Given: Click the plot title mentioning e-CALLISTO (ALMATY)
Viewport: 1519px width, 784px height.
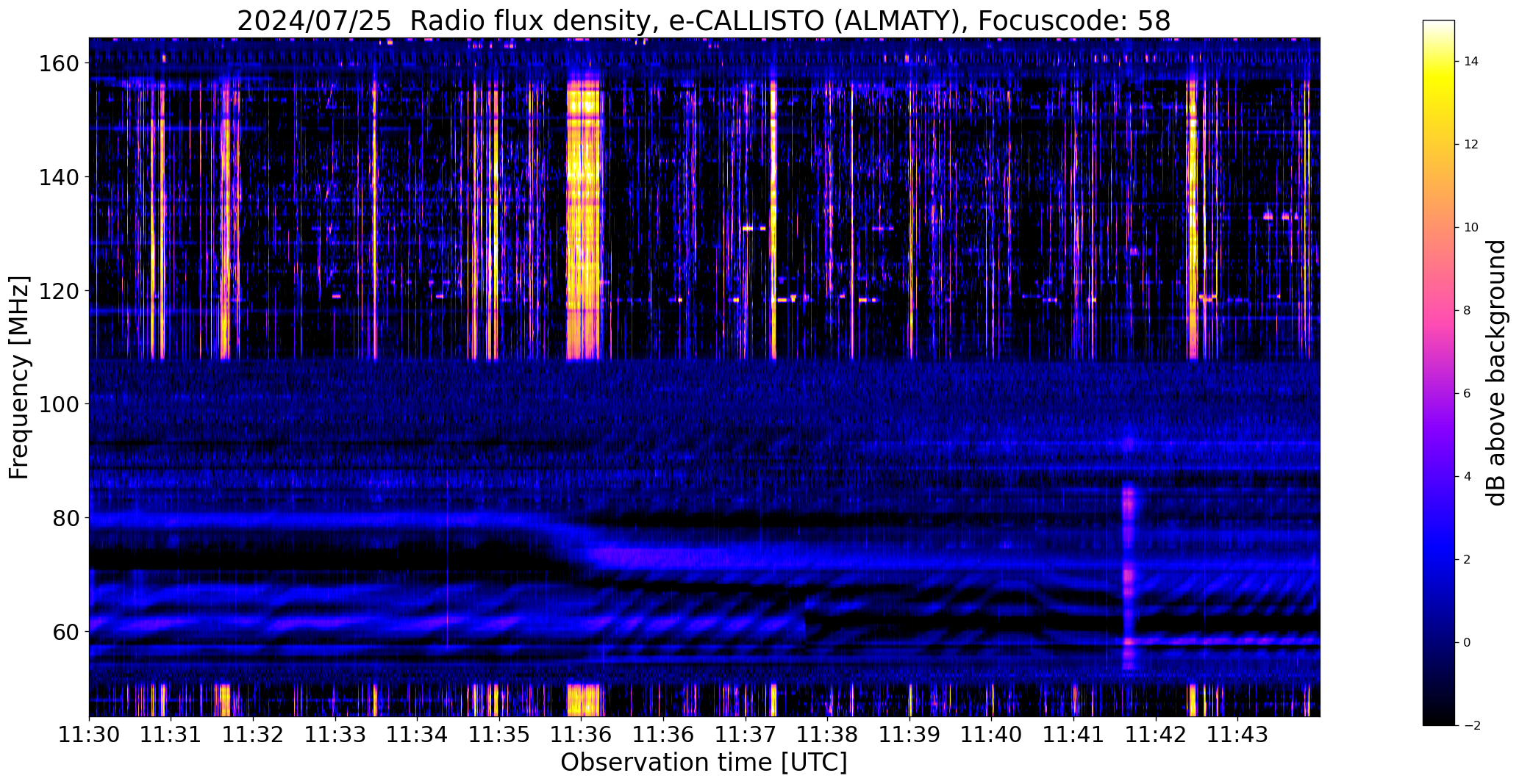Looking at the screenshot, I should [x=704, y=21].
